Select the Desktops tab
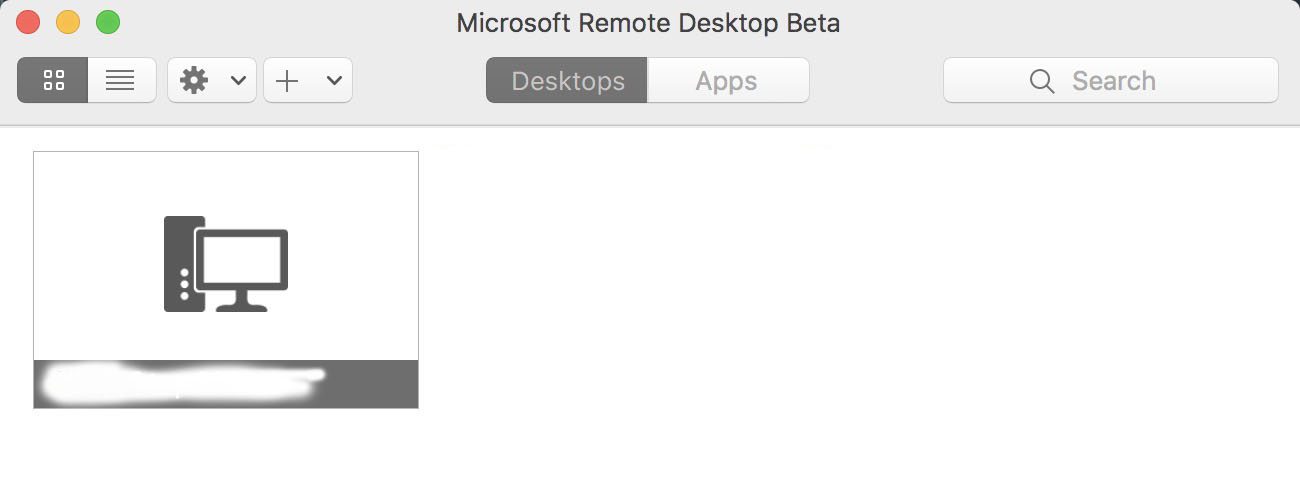The height and width of the screenshot is (503, 1300). click(567, 81)
